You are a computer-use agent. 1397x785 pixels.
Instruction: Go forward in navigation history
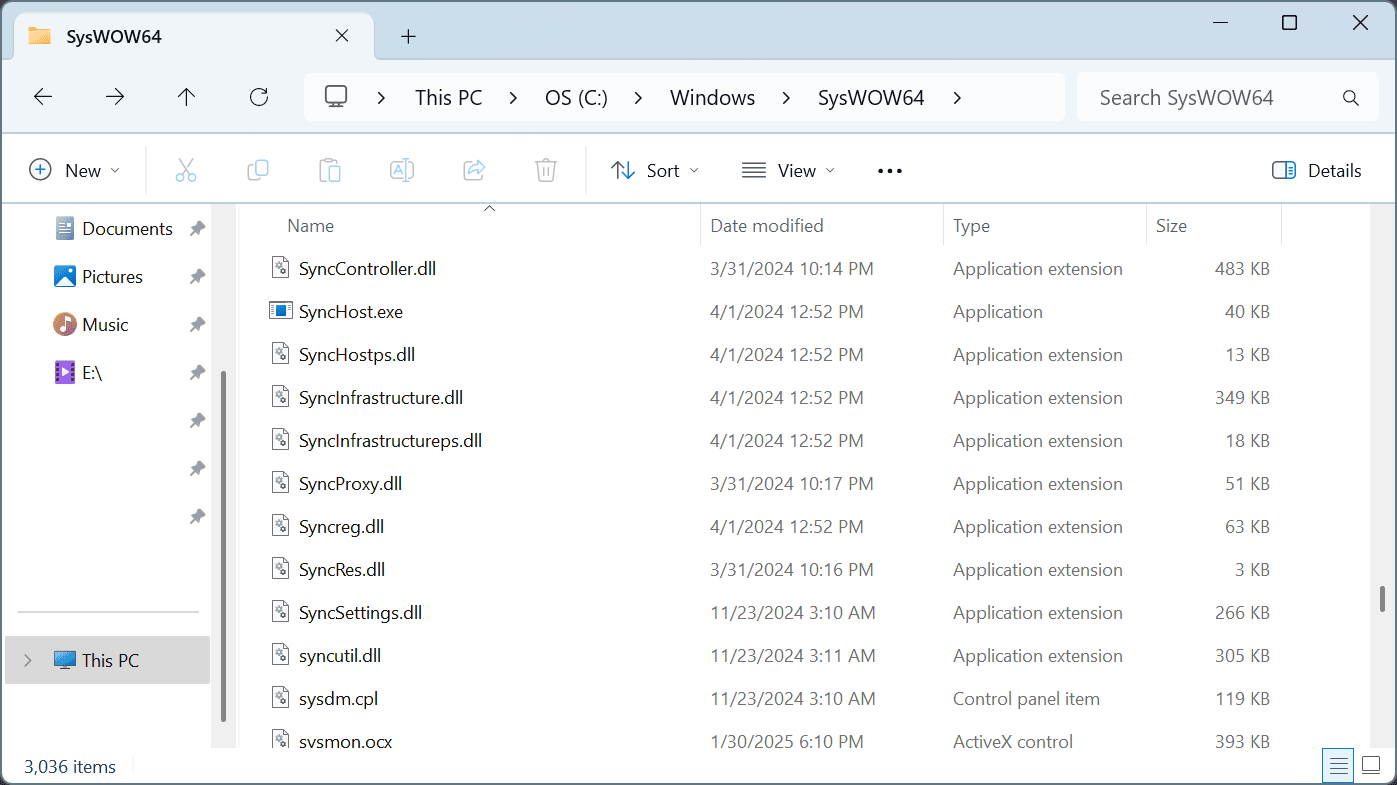click(115, 97)
